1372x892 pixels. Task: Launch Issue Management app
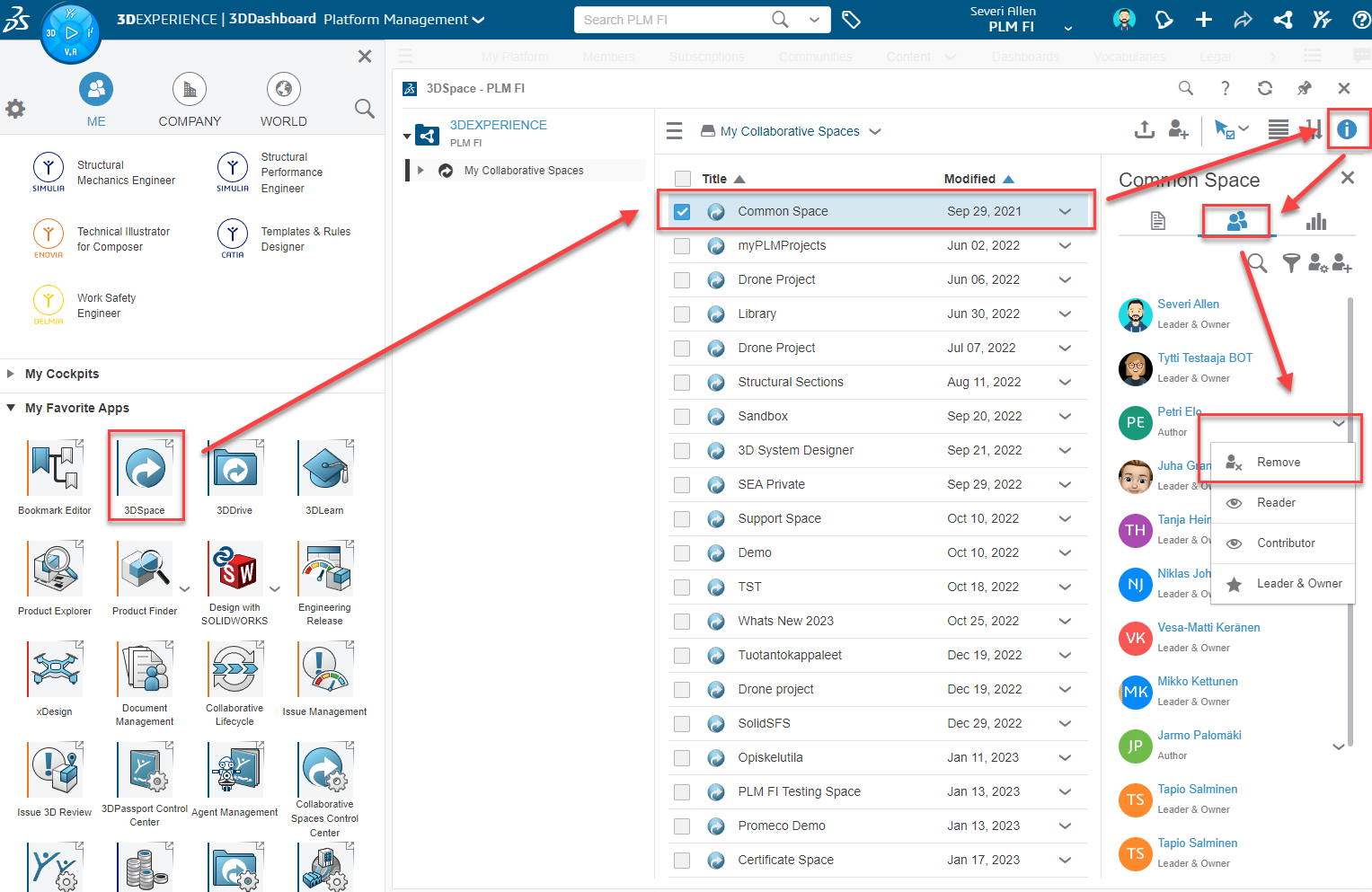click(325, 669)
